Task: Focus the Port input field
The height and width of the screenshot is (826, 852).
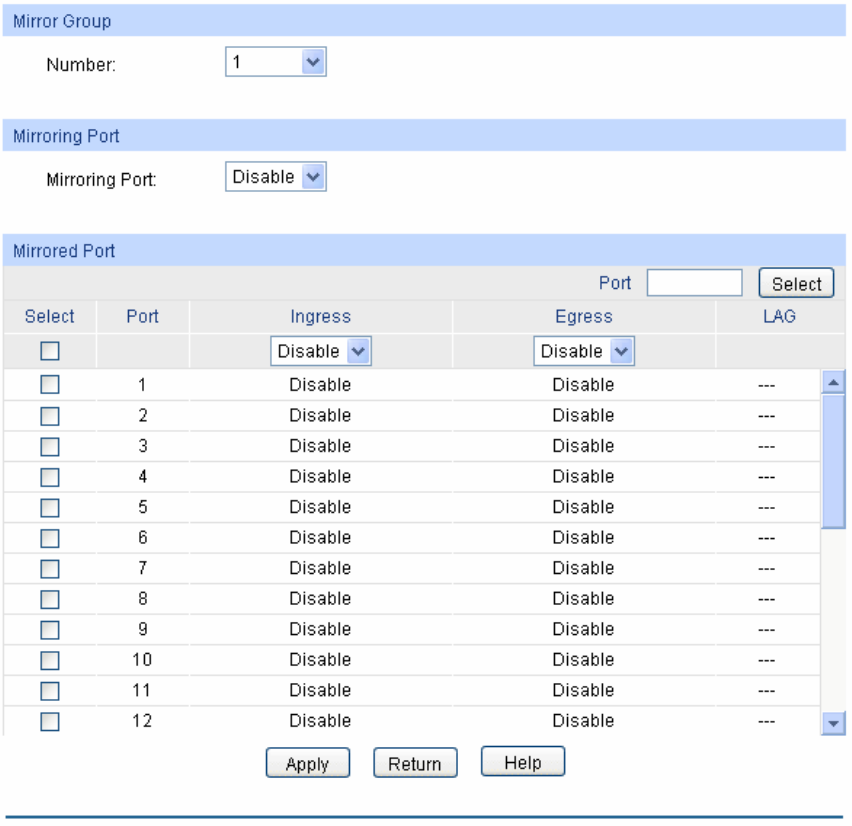Action: tap(694, 283)
